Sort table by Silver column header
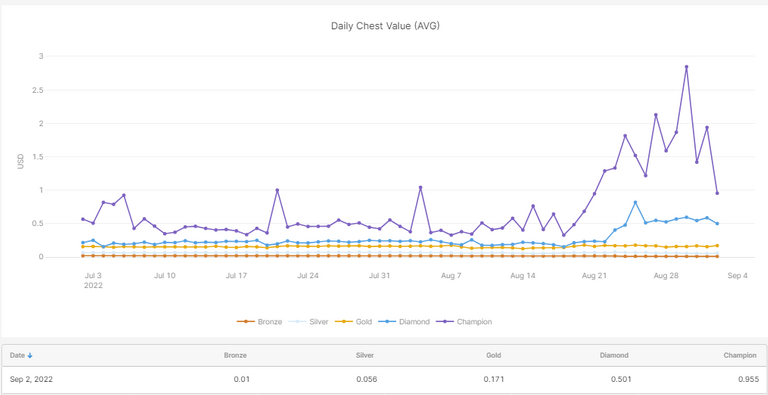 tap(365, 356)
